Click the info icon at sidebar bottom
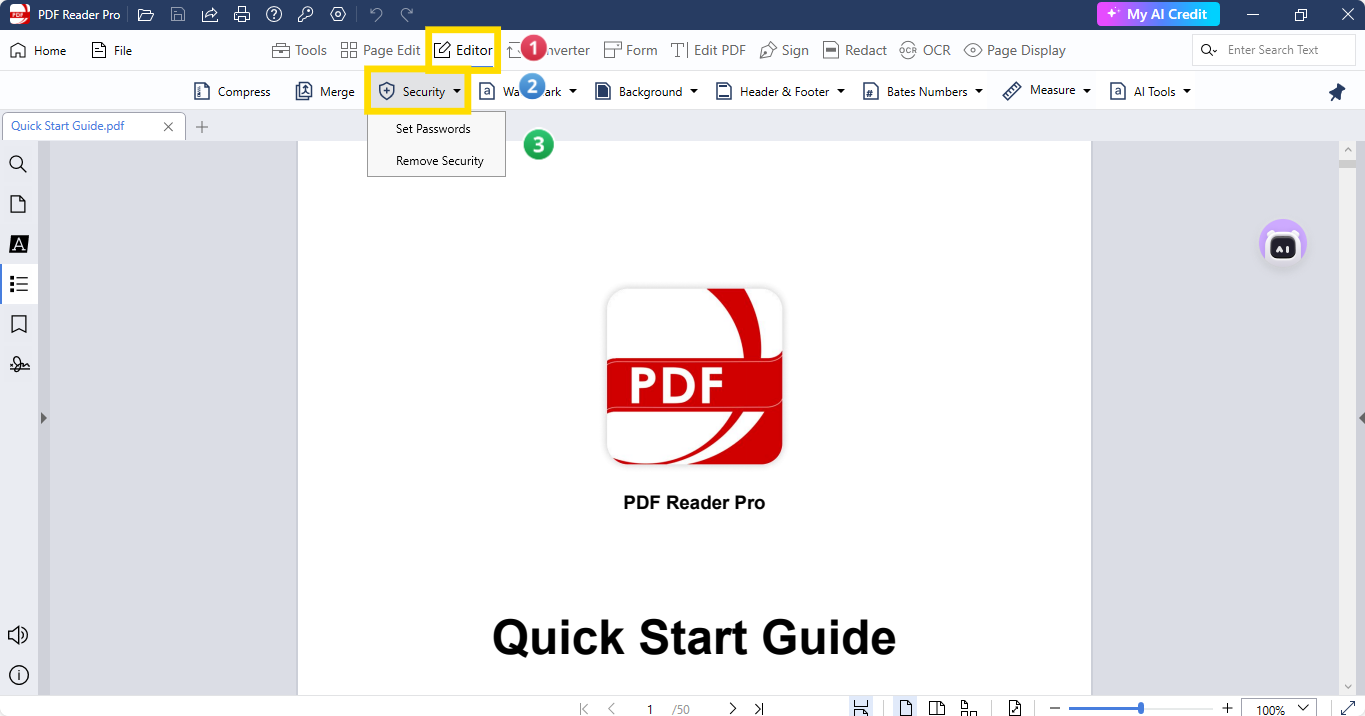This screenshot has width=1365, height=716. click(18, 675)
